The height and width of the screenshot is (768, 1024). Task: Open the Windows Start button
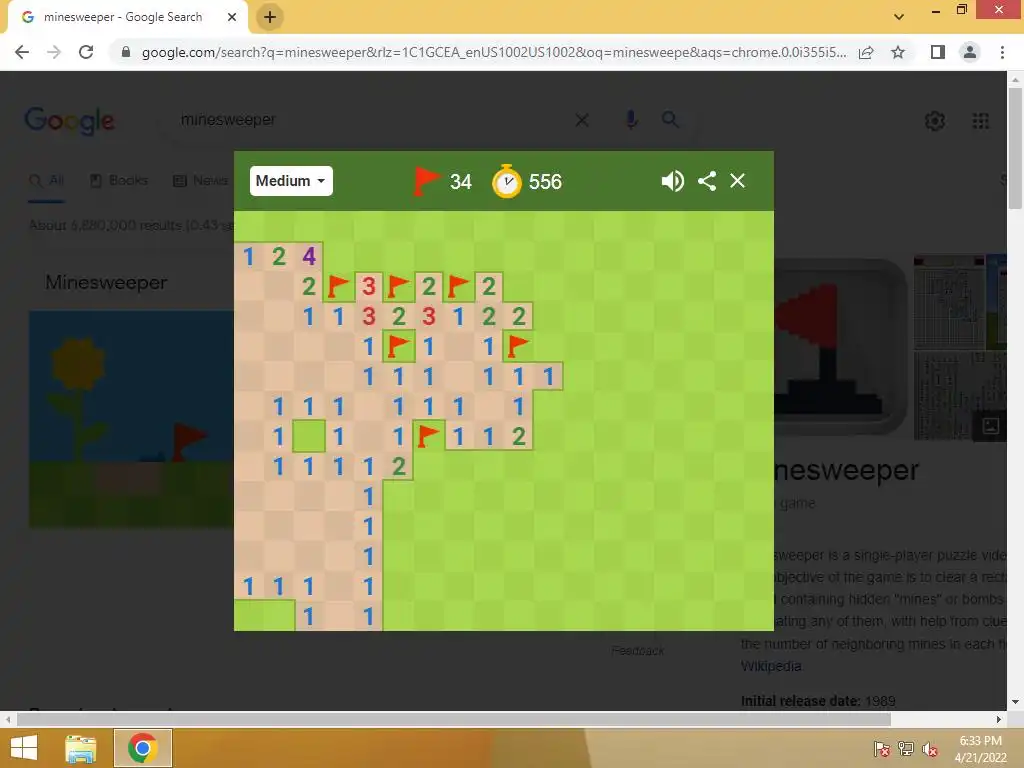click(x=24, y=748)
